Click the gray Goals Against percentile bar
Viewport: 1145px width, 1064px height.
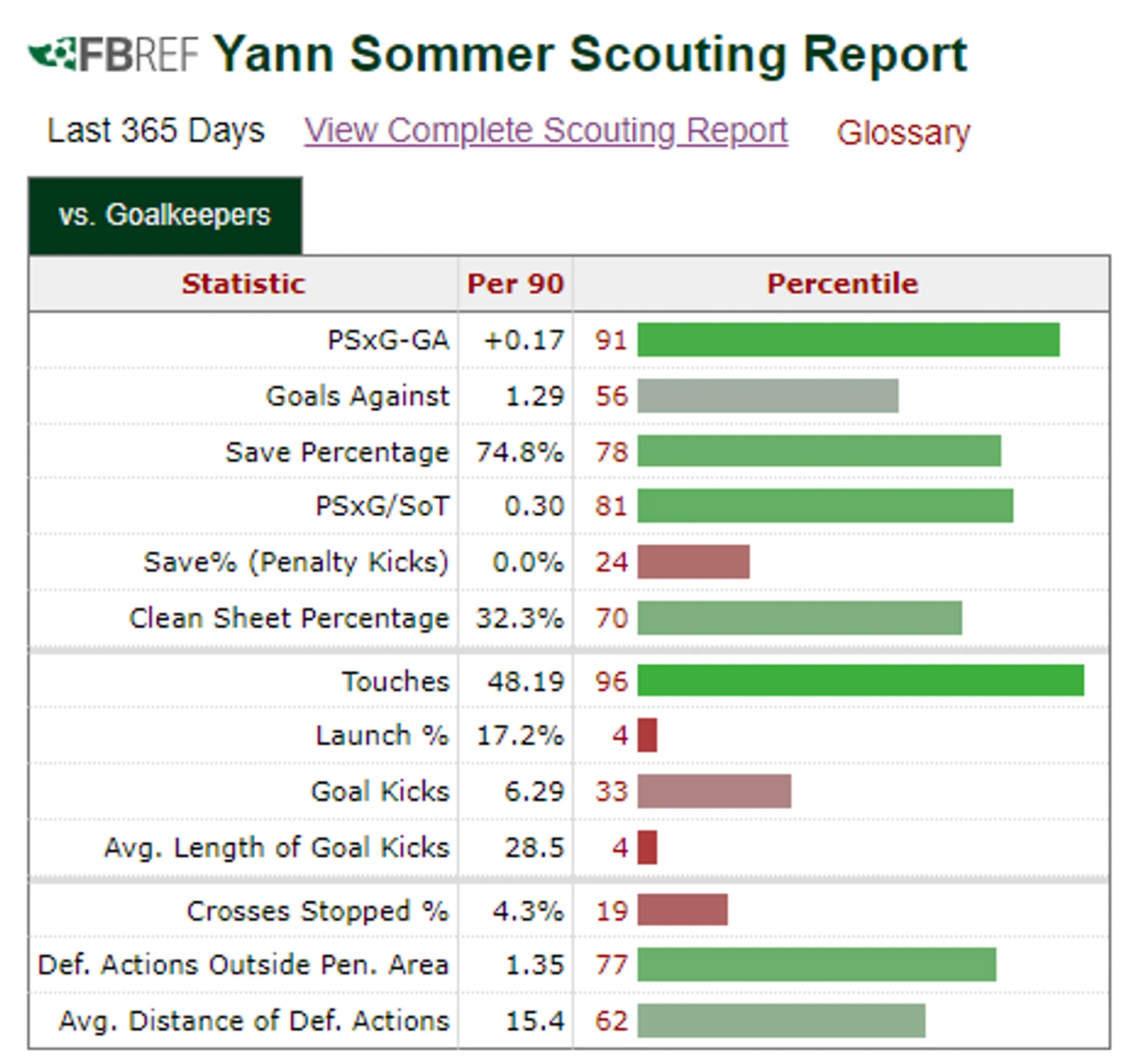coord(768,396)
